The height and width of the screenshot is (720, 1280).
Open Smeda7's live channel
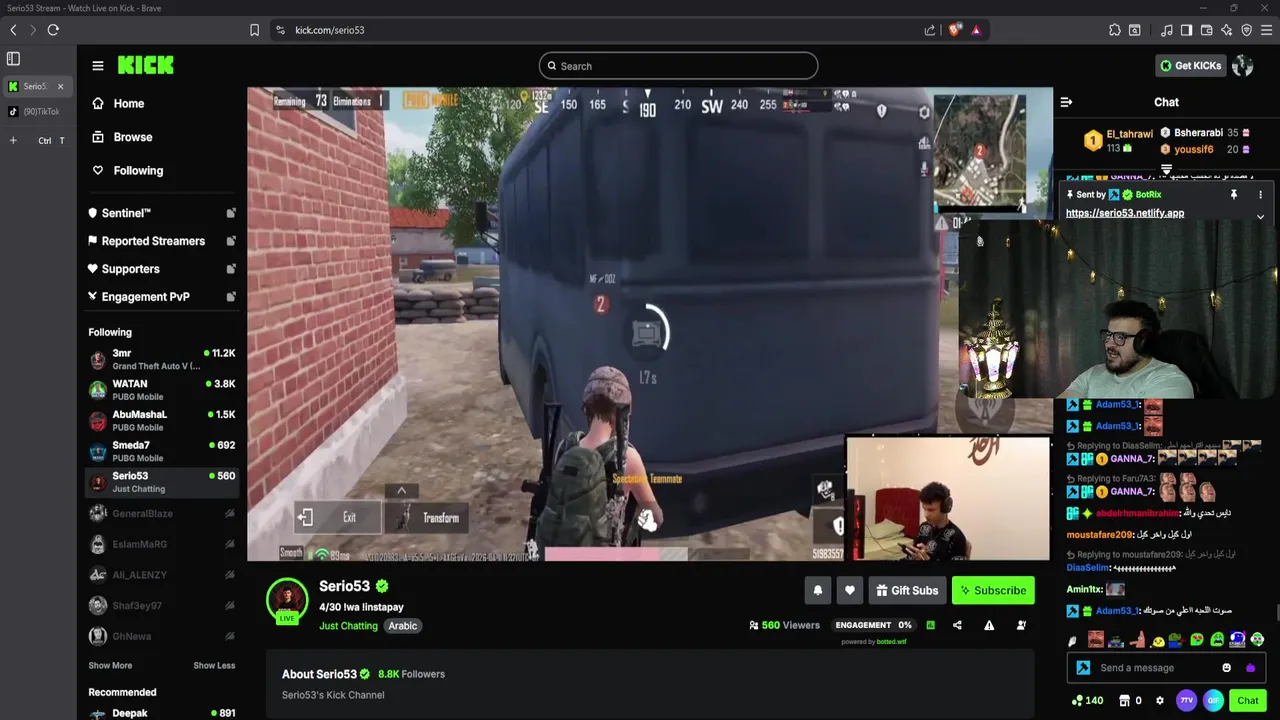(162, 451)
